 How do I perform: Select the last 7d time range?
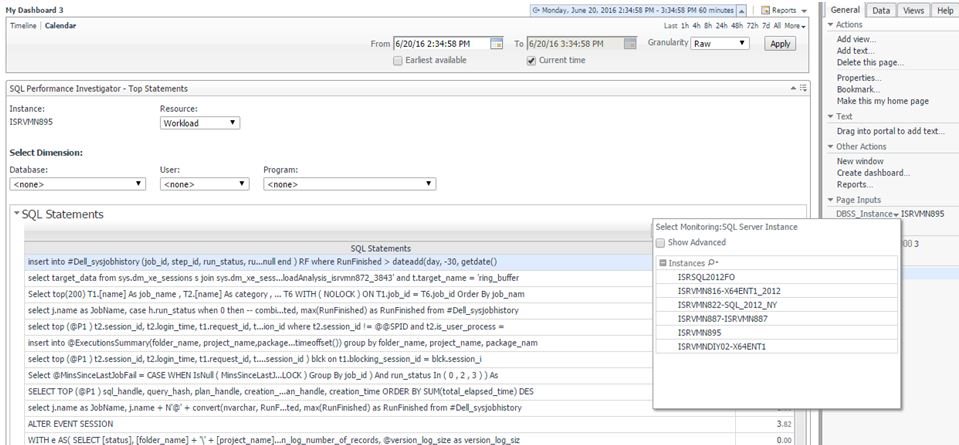point(766,26)
